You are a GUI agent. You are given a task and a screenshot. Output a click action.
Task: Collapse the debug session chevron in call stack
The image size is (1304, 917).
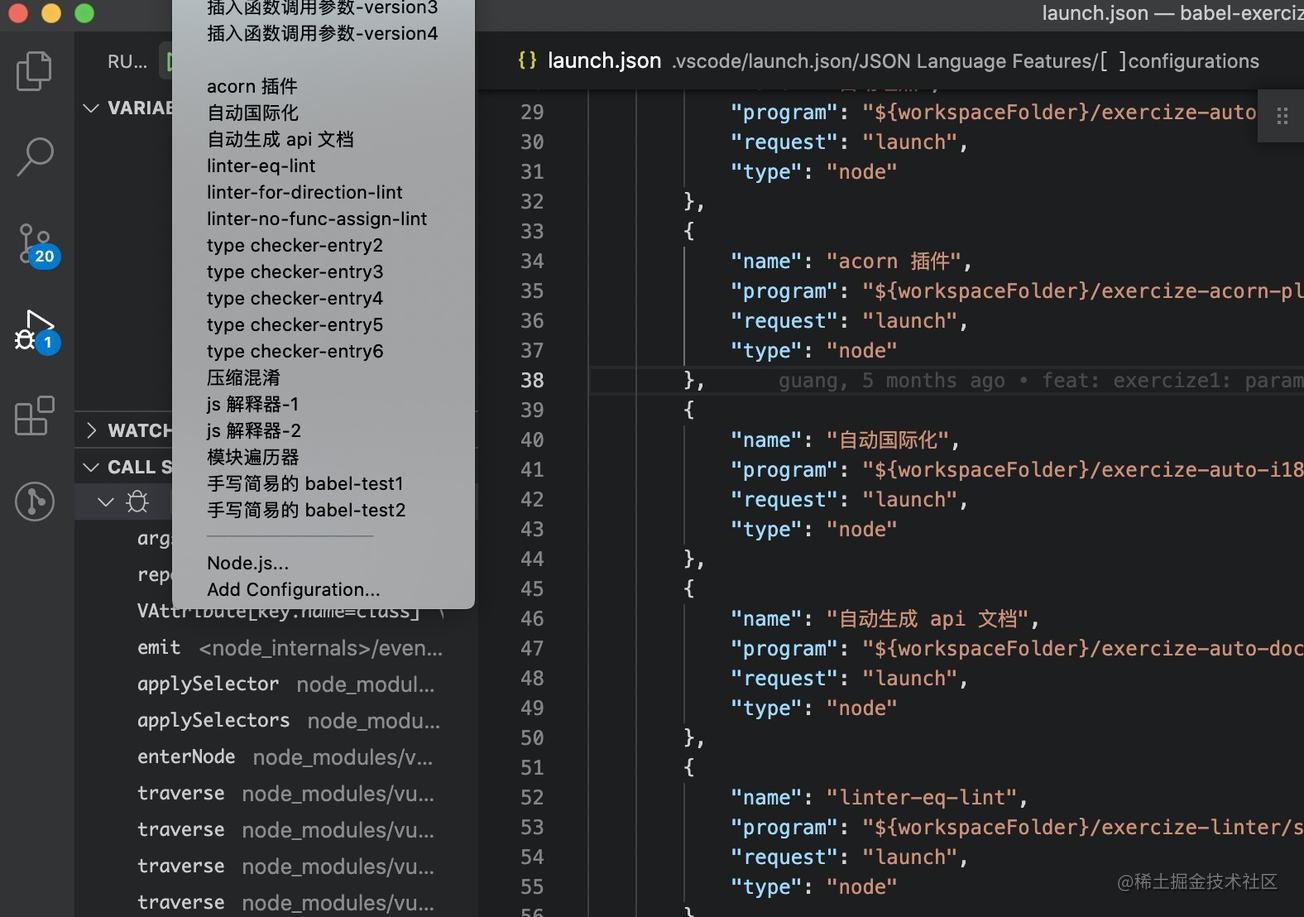click(x=106, y=502)
